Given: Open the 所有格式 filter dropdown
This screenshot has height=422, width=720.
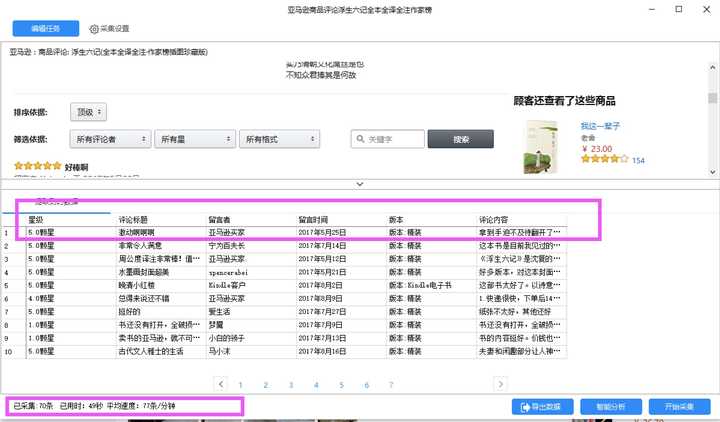Looking at the screenshot, I should click(x=279, y=139).
